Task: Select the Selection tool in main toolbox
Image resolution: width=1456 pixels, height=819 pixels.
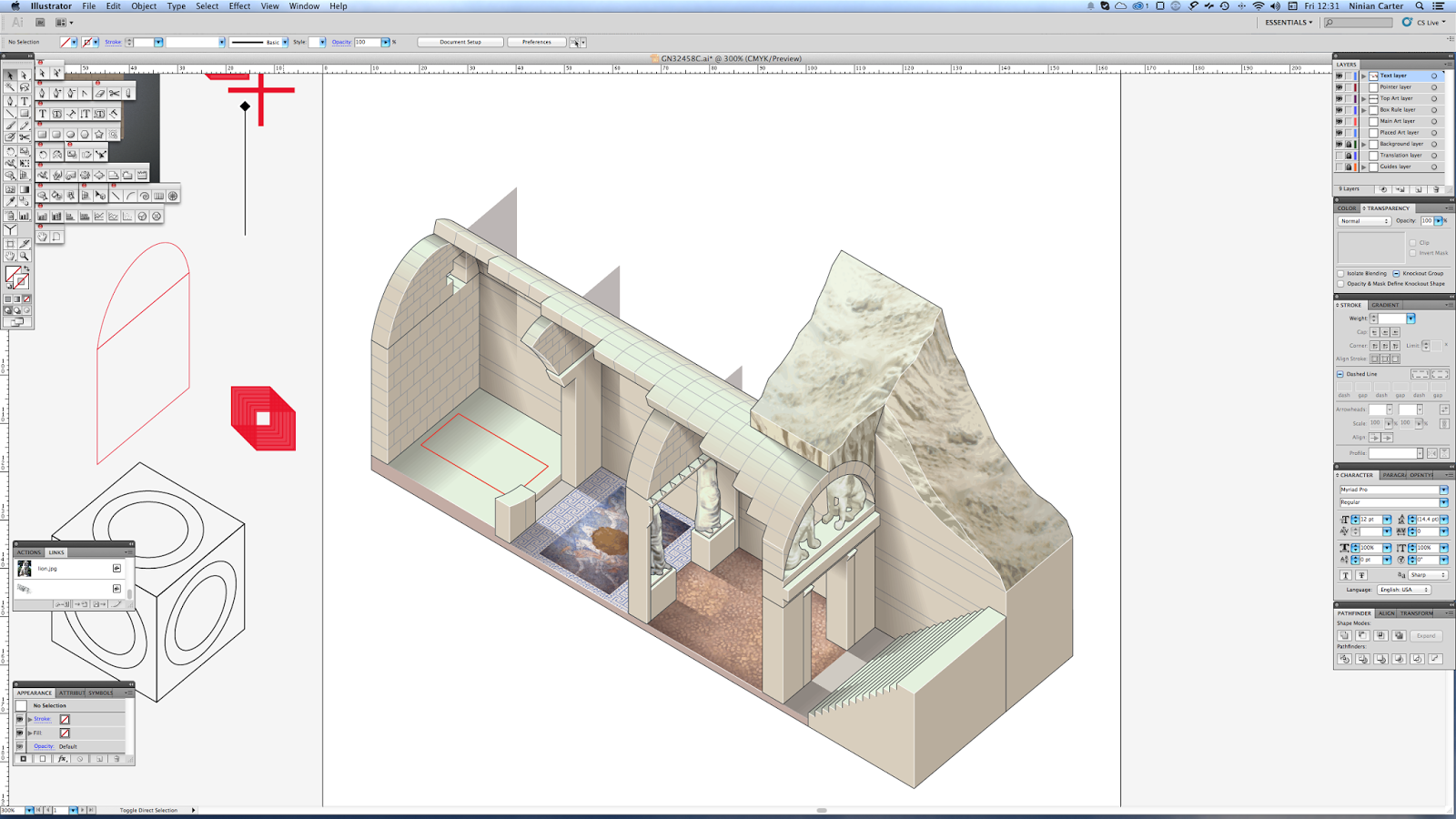Action: point(10,76)
